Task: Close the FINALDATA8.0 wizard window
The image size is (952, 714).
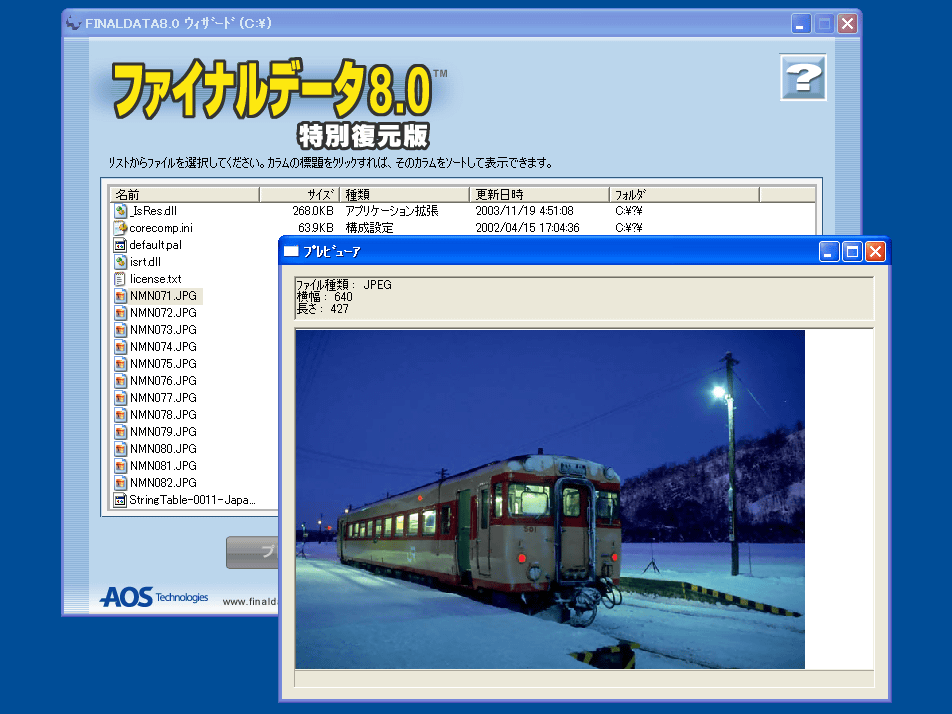Action: 847,24
